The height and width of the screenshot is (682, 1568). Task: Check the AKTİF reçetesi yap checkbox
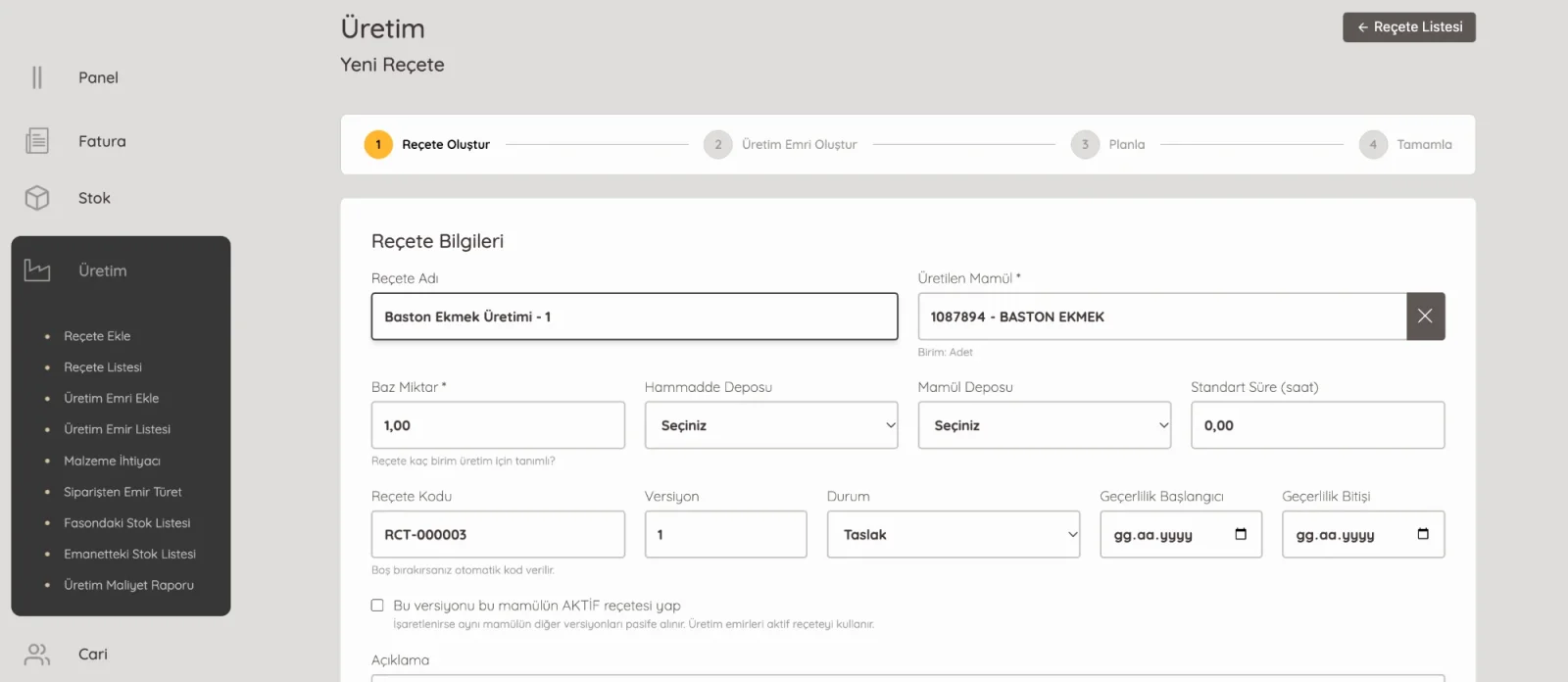coord(377,606)
